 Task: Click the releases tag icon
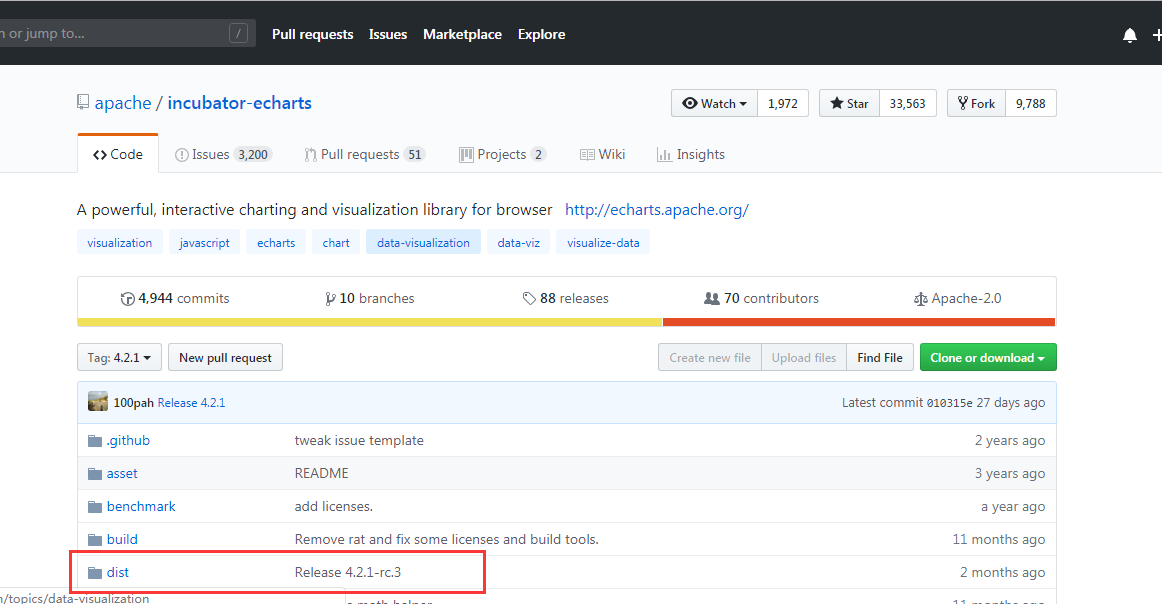[x=529, y=299]
